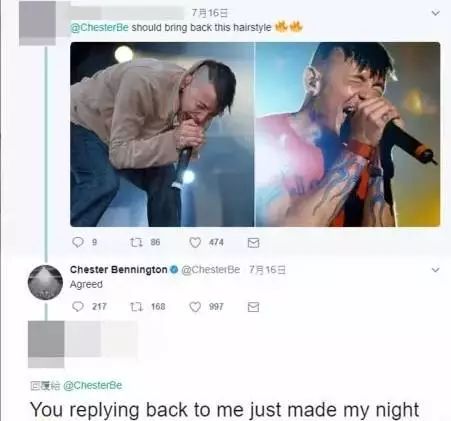Click the reply icon on the hairstyle tweet

78,242
